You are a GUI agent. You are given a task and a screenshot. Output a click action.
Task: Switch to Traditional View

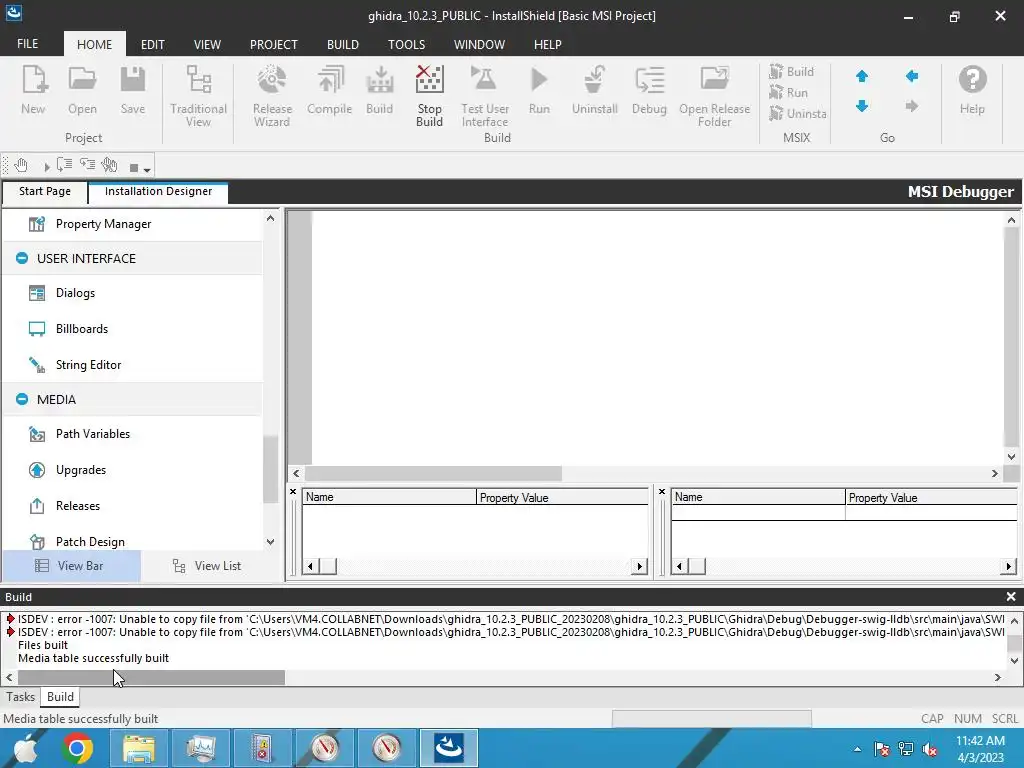click(199, 96)
